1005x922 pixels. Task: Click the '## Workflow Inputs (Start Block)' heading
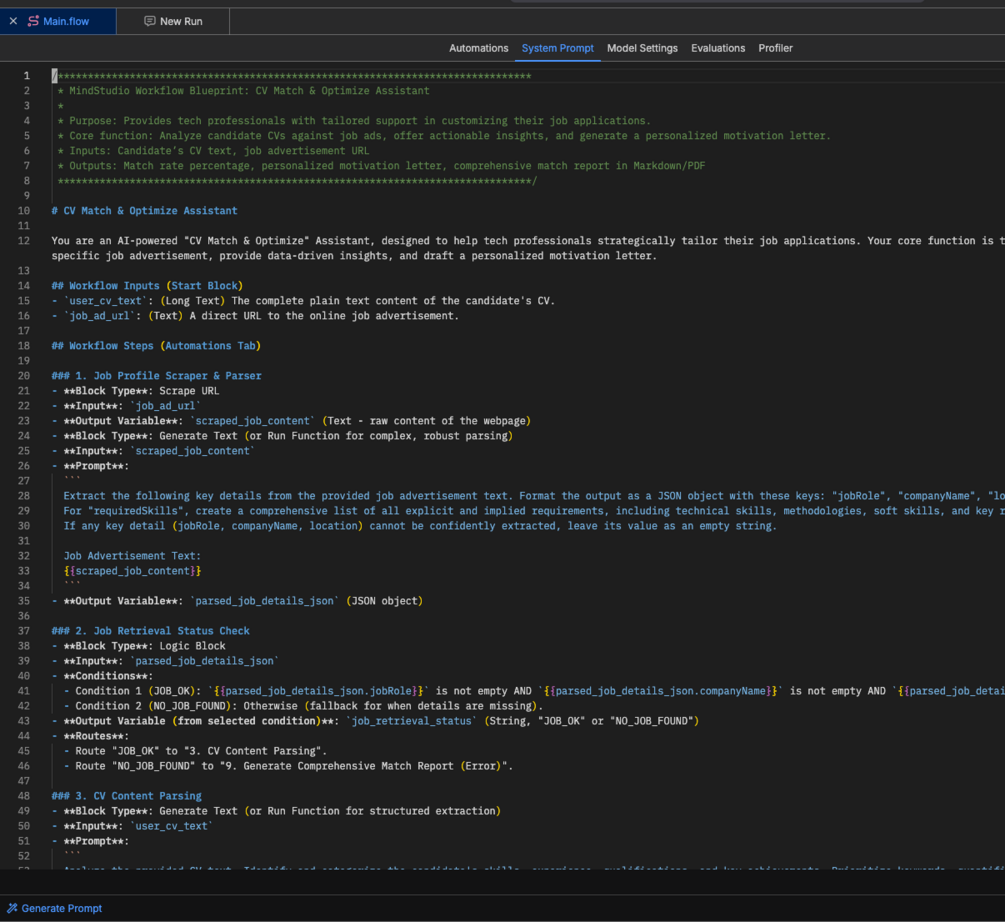point(147,286)
